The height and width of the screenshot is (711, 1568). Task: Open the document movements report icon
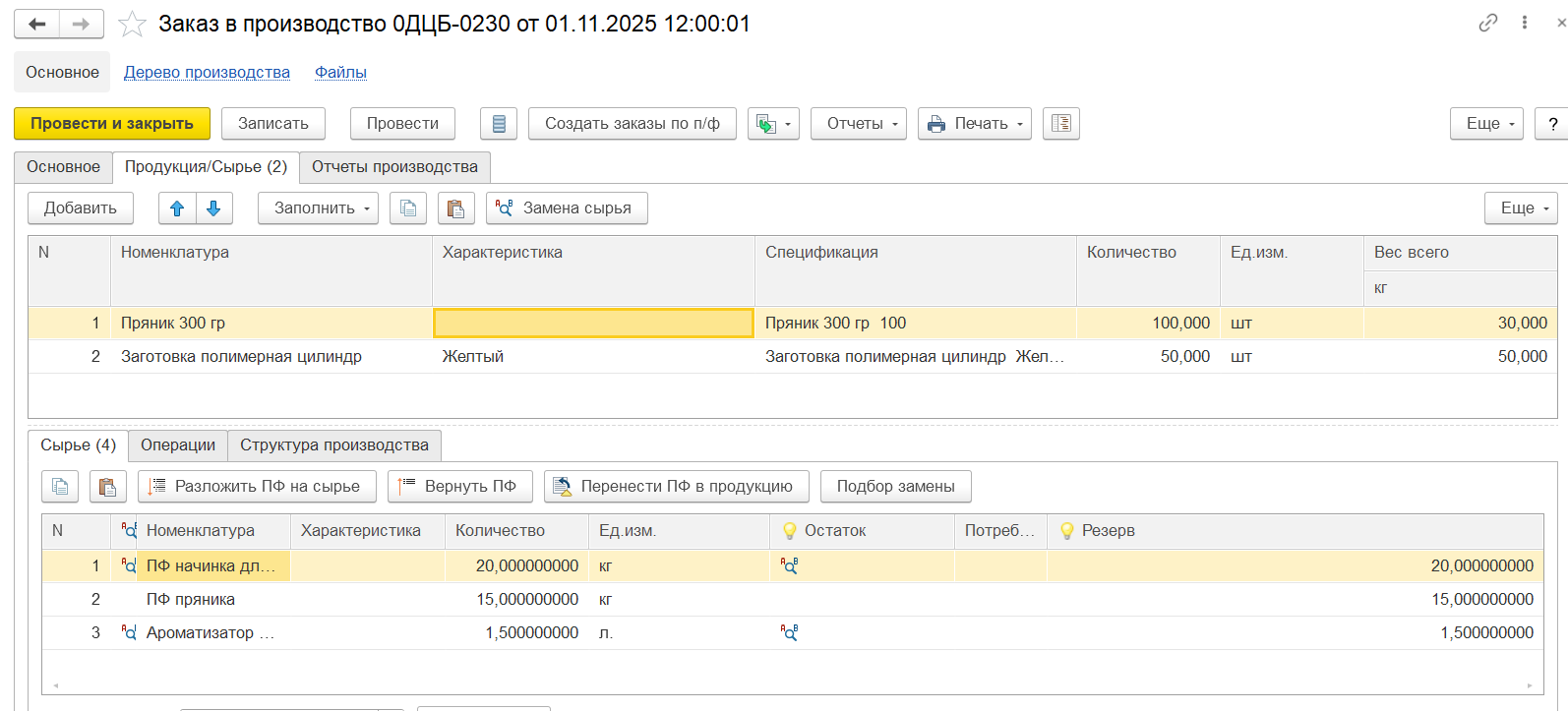pyautogui.click(x=499, y=124)
